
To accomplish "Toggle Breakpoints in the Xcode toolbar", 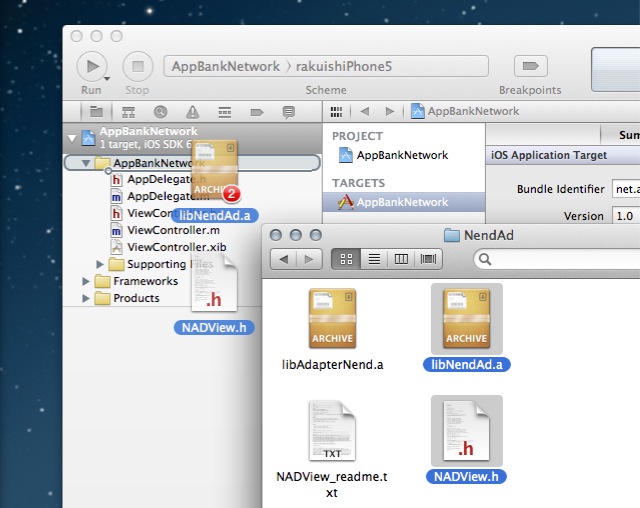I will pos(529,67).
